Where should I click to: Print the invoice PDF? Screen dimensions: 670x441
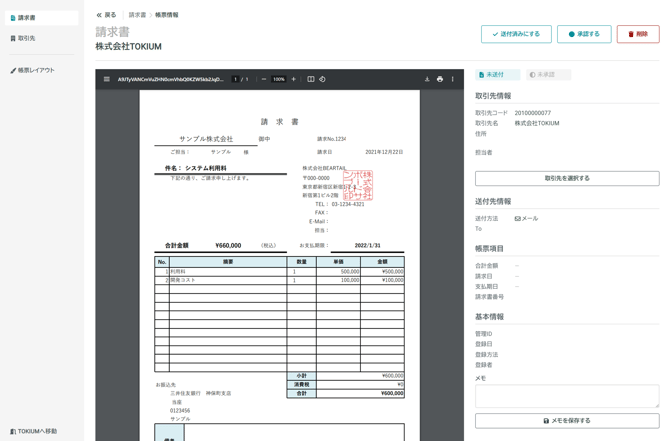tap(440, 79)
